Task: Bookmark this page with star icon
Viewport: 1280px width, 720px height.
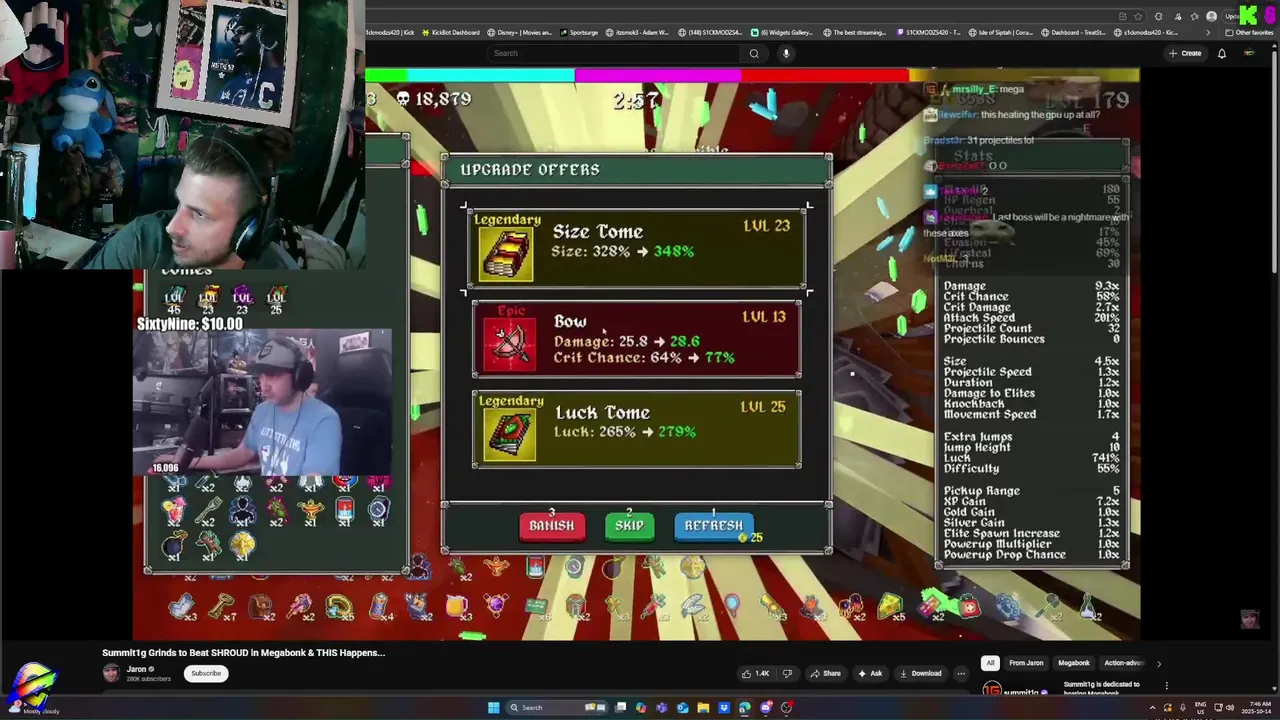Action: pyautogui.click(x=1138, y=16)
